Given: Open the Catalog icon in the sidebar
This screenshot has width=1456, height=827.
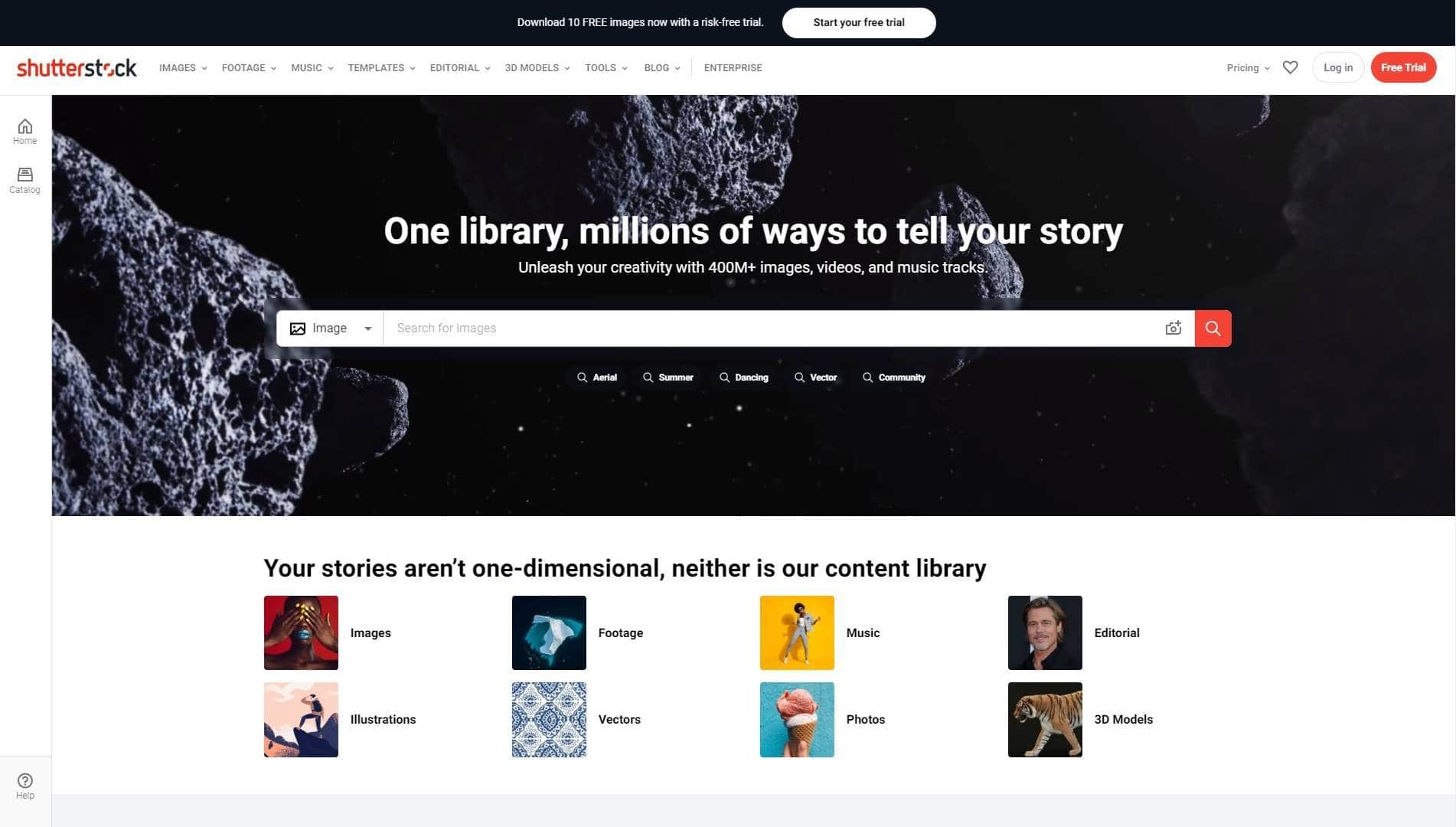Looking at the screenshot, I should point(24,181).
